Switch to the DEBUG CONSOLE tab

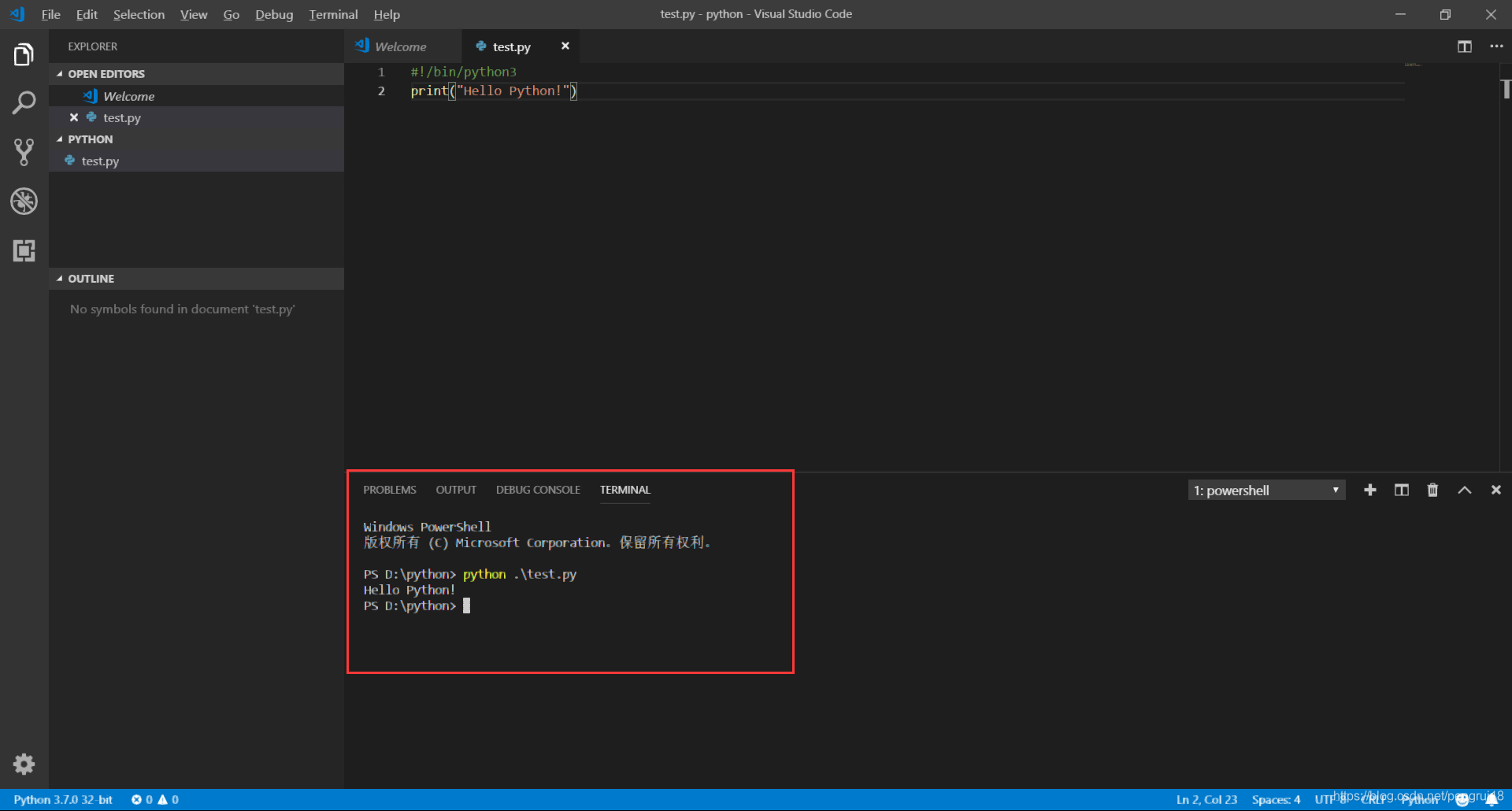(x=538, y=490)
